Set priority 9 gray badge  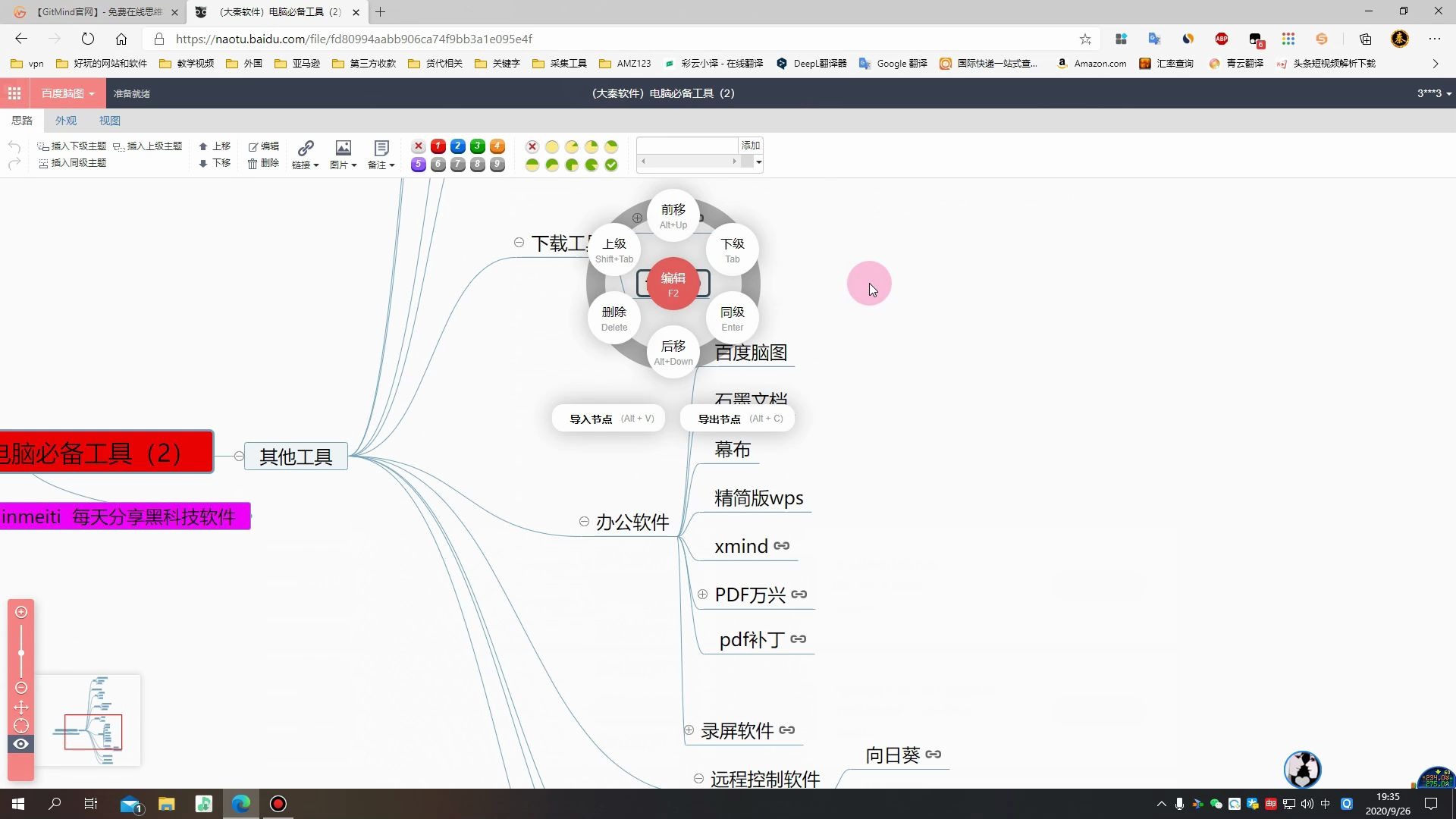point(497,165)
